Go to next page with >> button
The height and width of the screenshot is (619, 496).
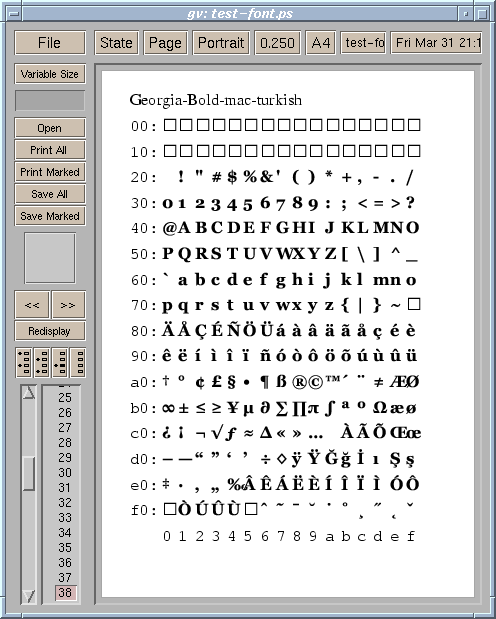(x=68, y=305)
